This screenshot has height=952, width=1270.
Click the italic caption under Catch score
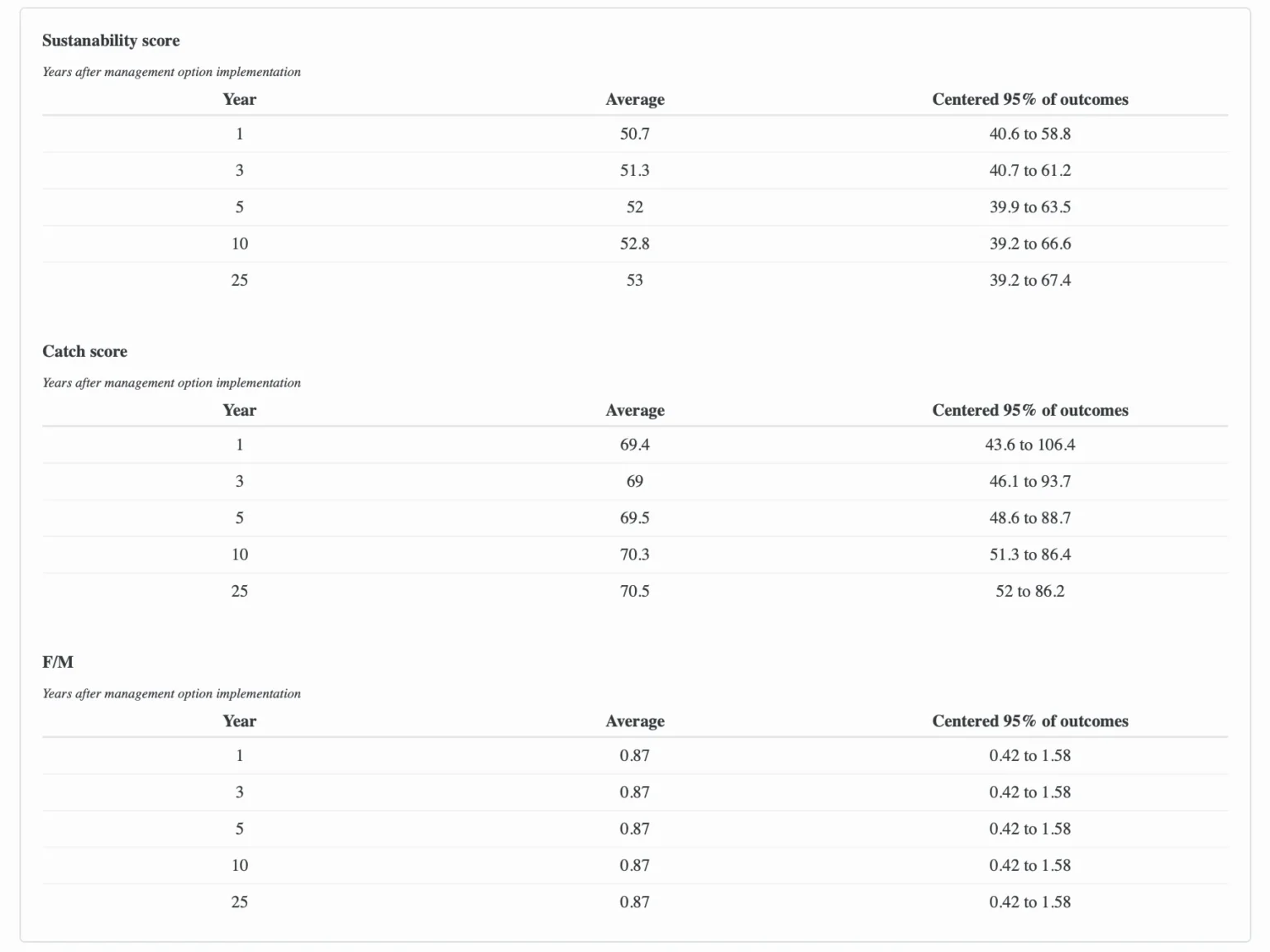coord(172,383)
